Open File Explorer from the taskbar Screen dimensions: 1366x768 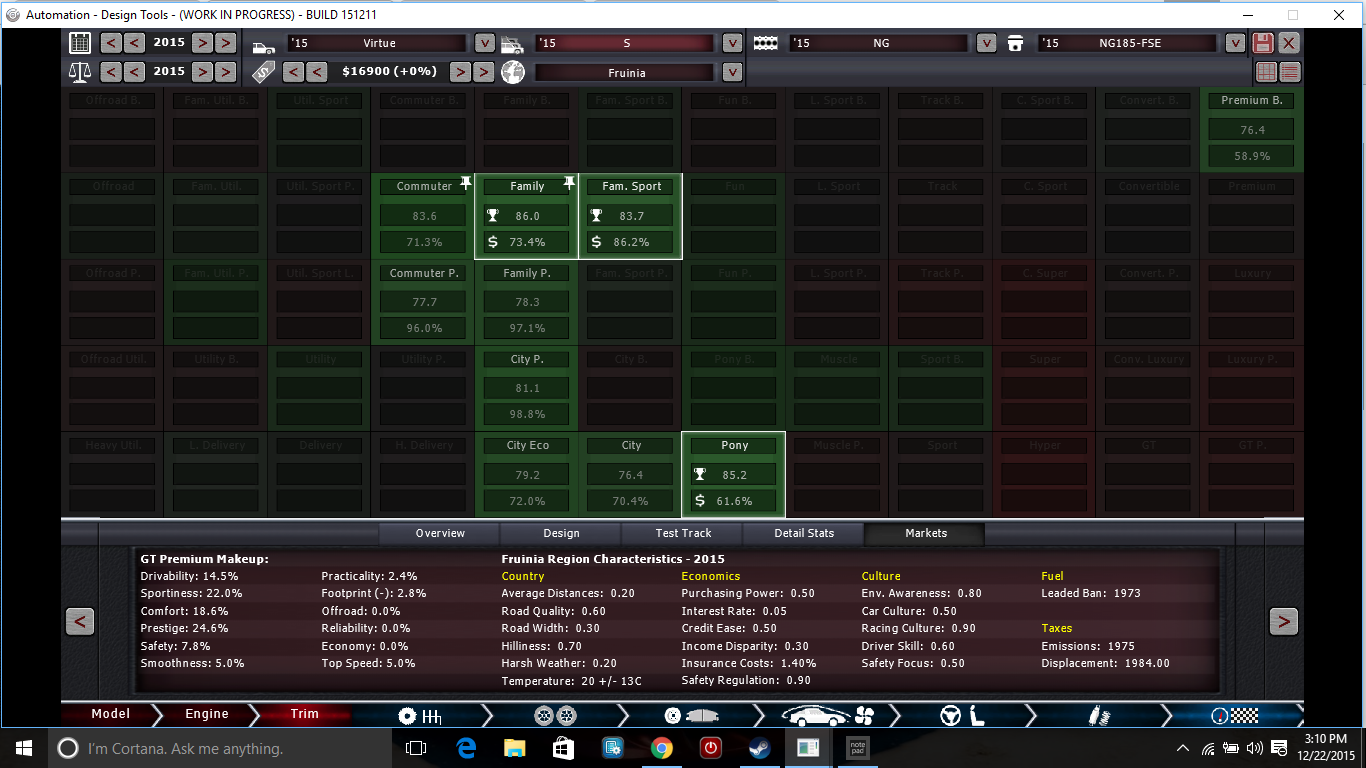tap(514, 748)
